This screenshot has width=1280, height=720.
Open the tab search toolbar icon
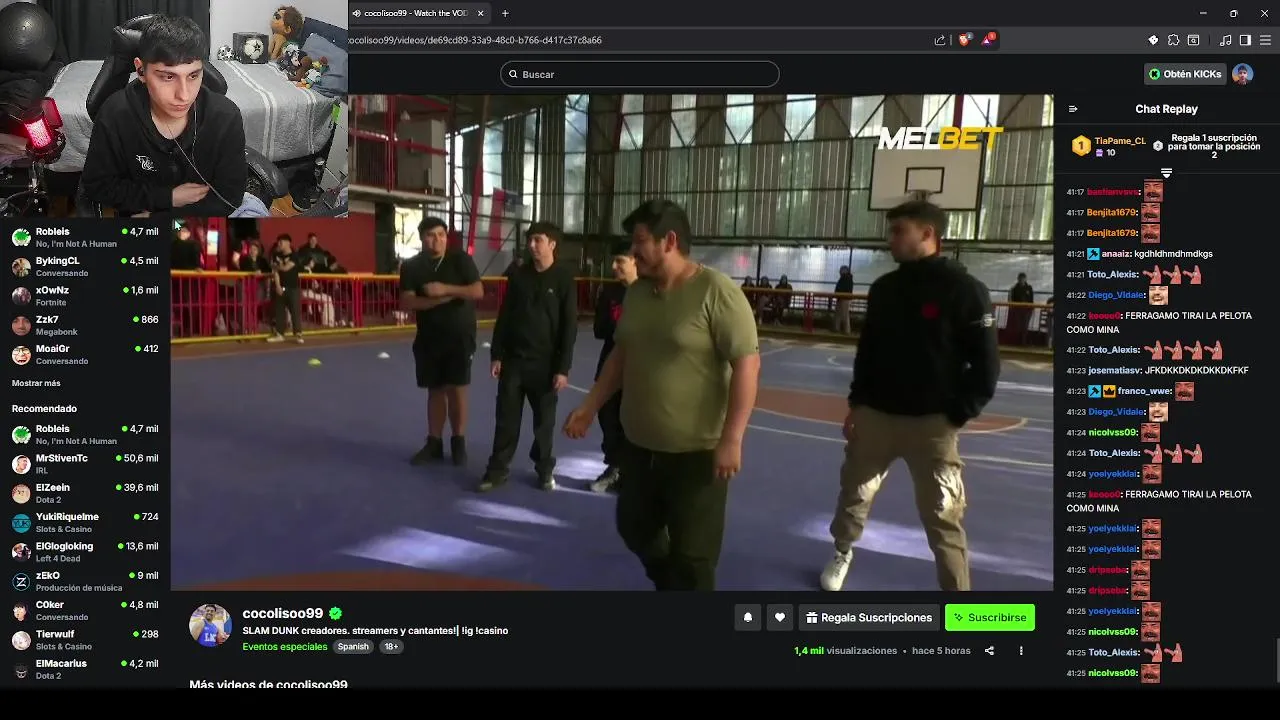[x=1193, y=40]
